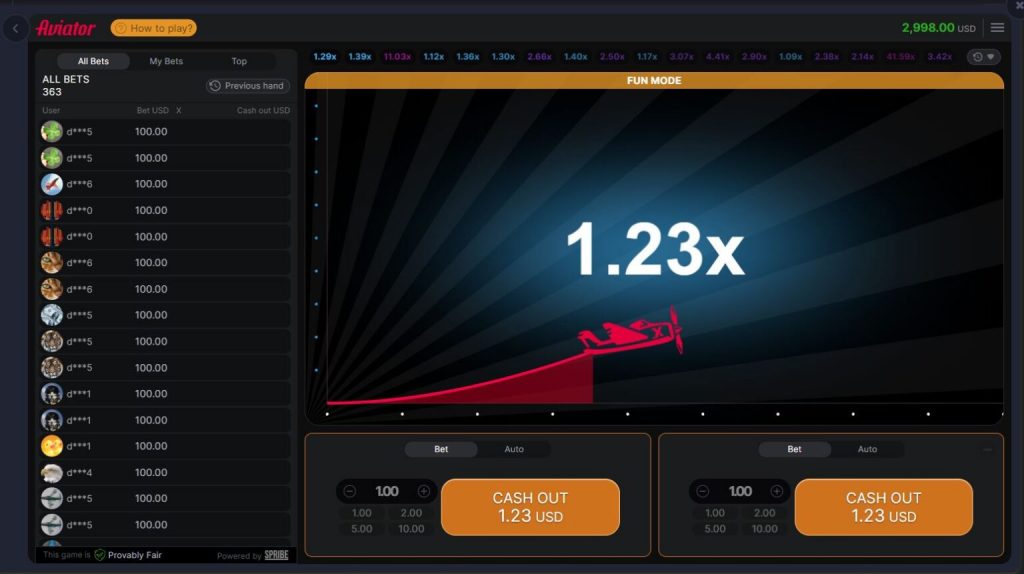Click the yellow avatar of user d***1
Image resolution: width=1024 pixels, height=574 pixels.
point(52,446)
